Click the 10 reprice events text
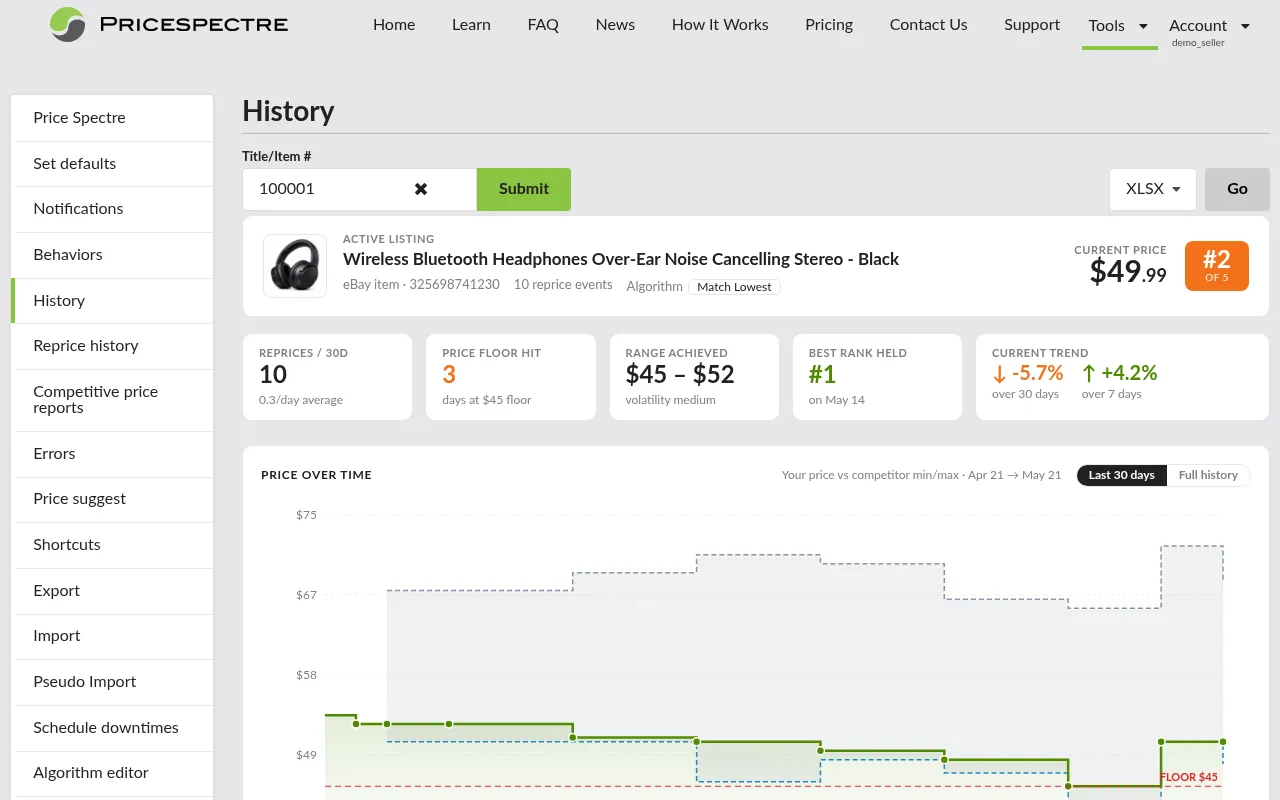Viewport: 1280px width, 800px height. pyautogui.click(x=563, y=285)
